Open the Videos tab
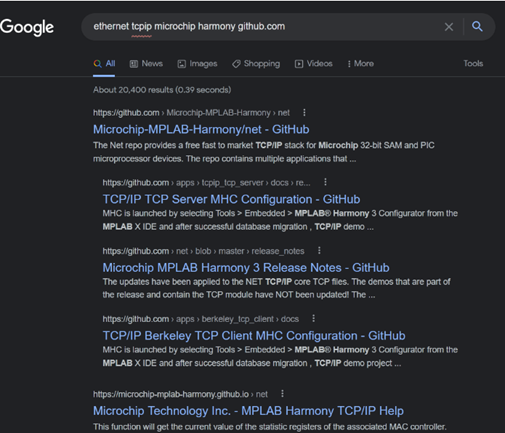This screenshot has height=433, width=505. coord(313,64)
